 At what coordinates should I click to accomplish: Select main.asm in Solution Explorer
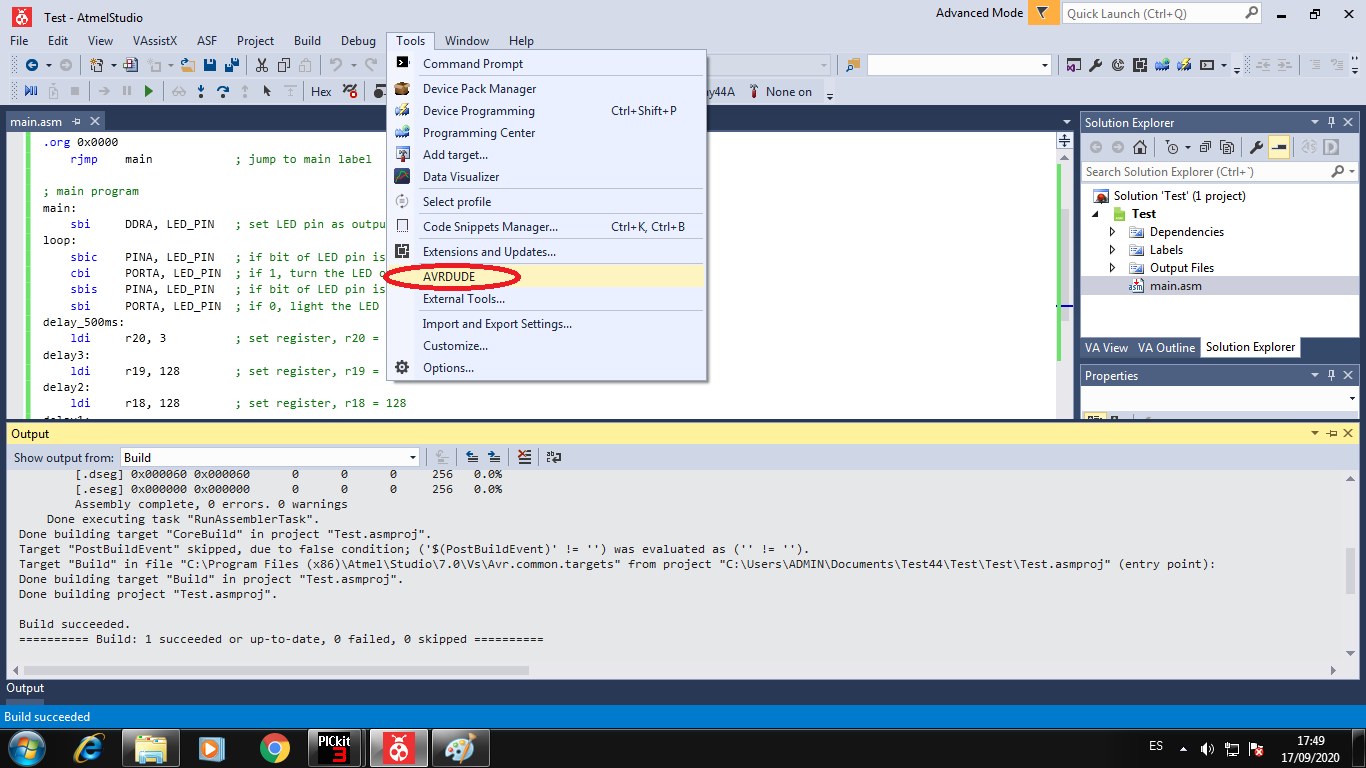click(1175, 286)
